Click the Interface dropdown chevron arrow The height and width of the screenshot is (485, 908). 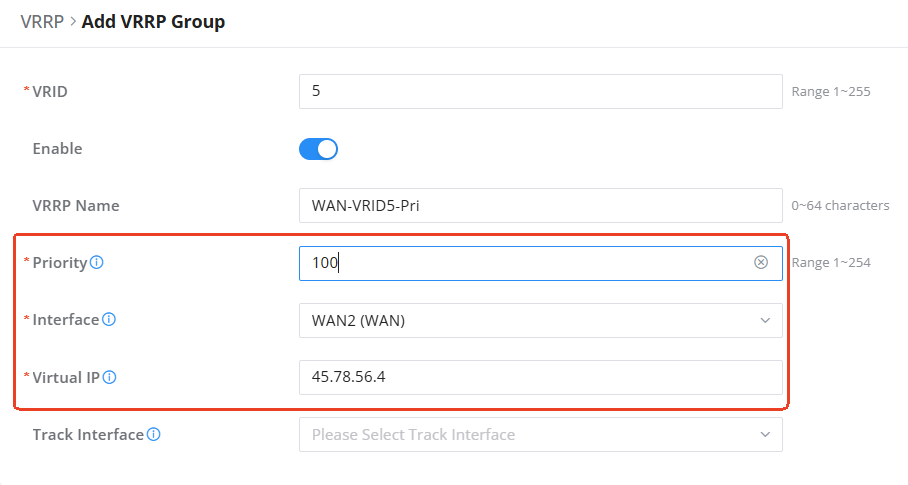point(765,320)
